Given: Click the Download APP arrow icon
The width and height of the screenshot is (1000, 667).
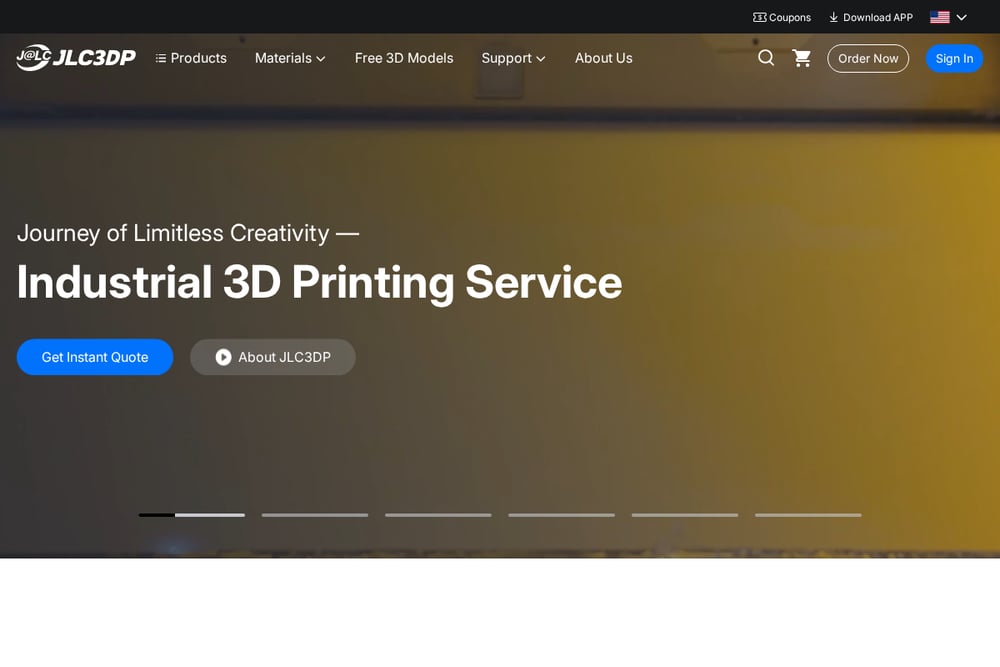Looking at the screenshot, I should [834, 17].
